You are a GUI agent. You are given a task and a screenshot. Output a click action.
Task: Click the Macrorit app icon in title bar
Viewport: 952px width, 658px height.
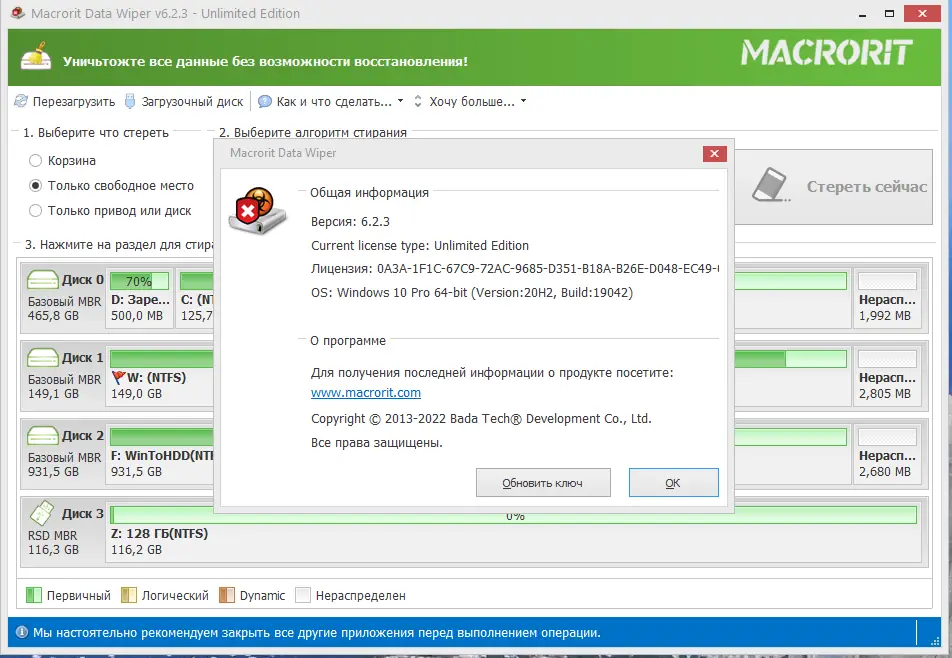(18, 13)
